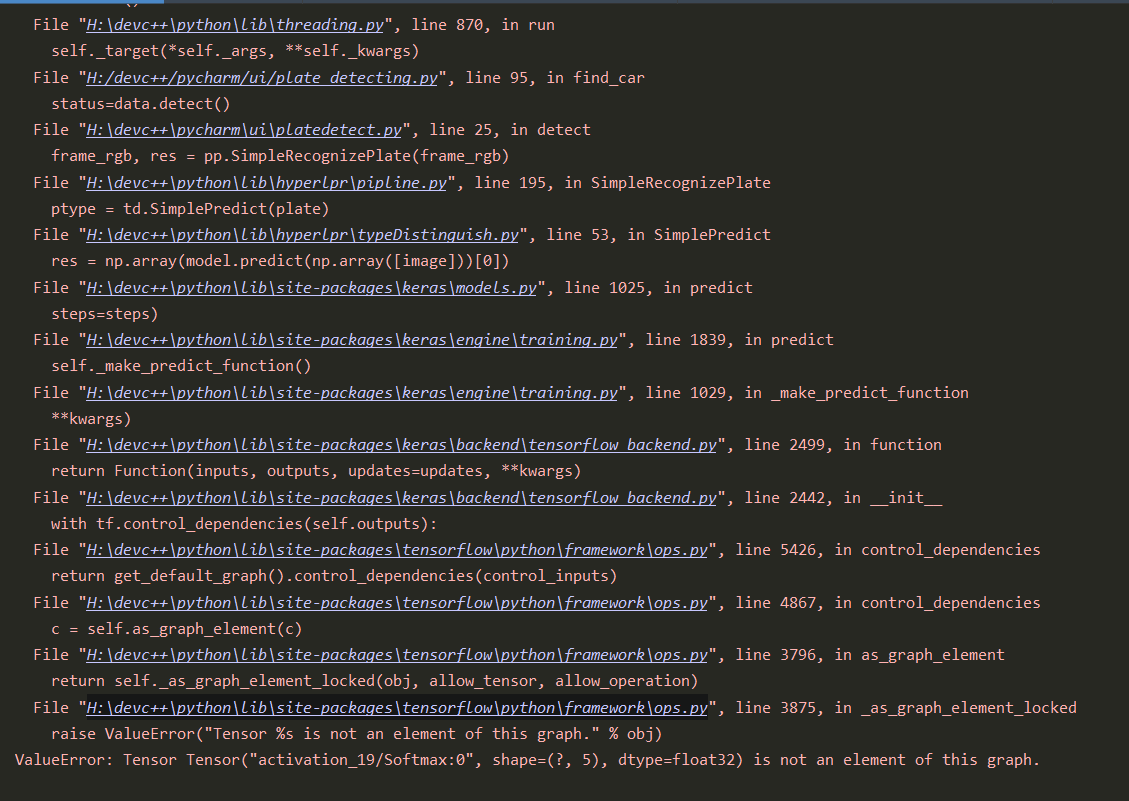Click the text 'line 2442, in __init__'

[842, 498]
